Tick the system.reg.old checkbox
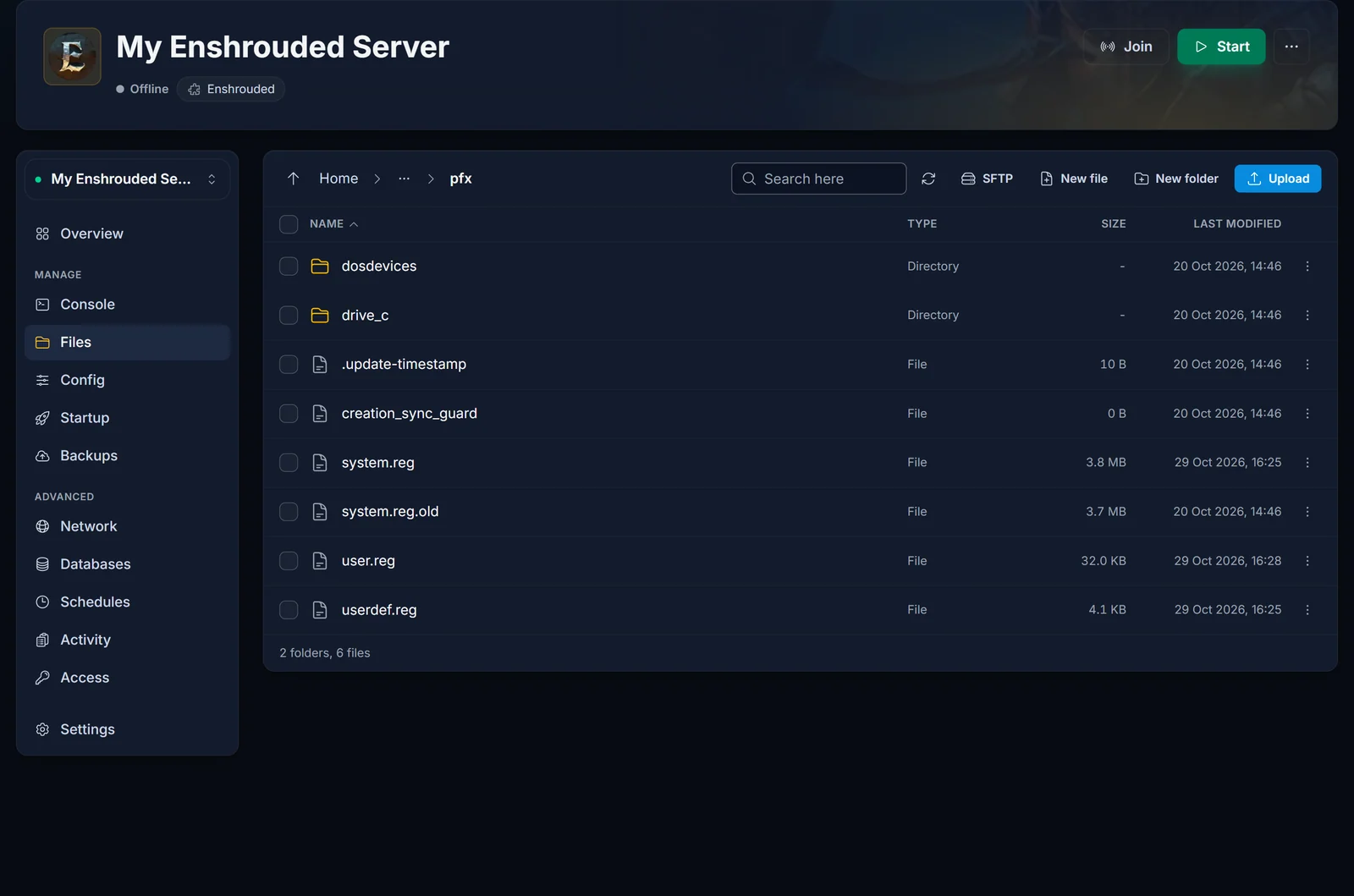This screenshot has height=896, width=1354. click(289, 512)
